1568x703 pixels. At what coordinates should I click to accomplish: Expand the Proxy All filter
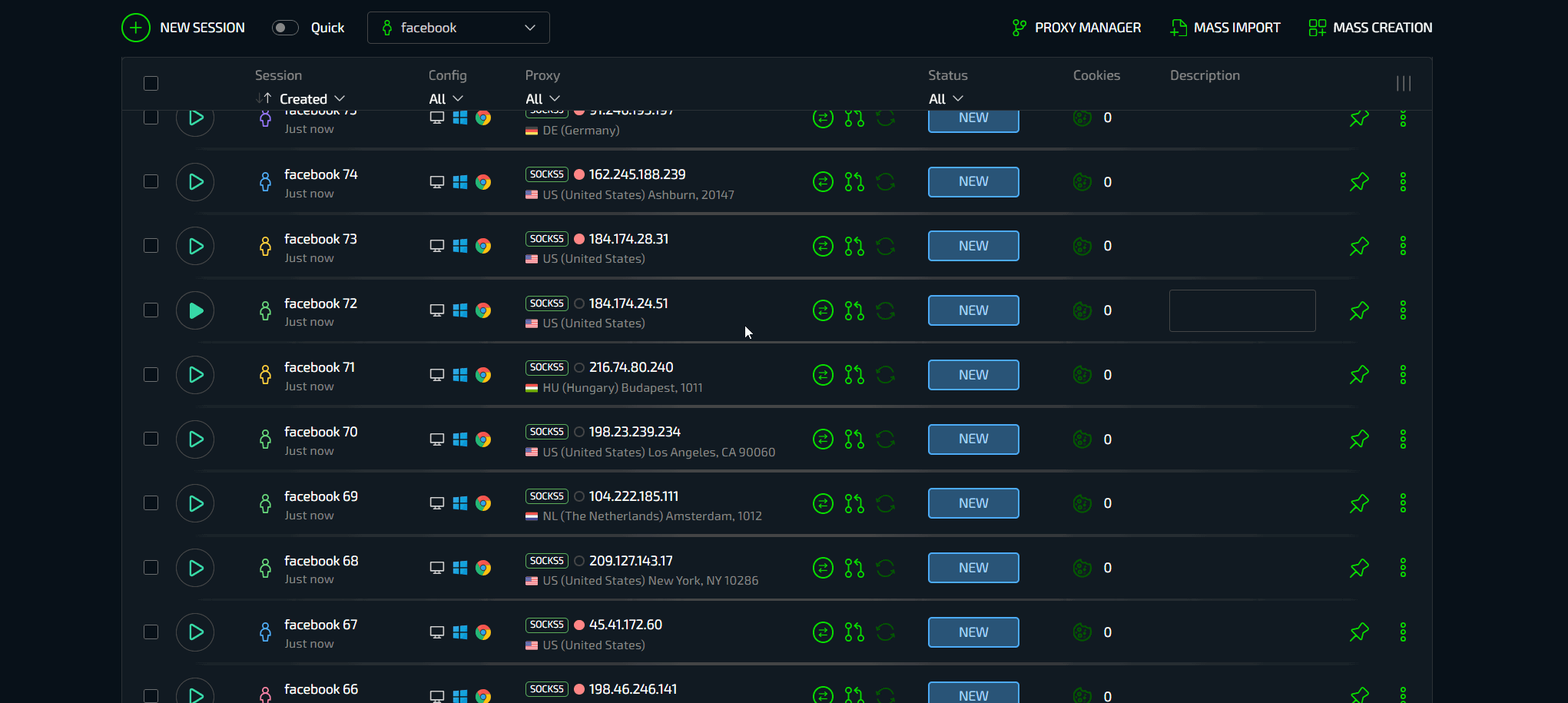click(542, 99)
